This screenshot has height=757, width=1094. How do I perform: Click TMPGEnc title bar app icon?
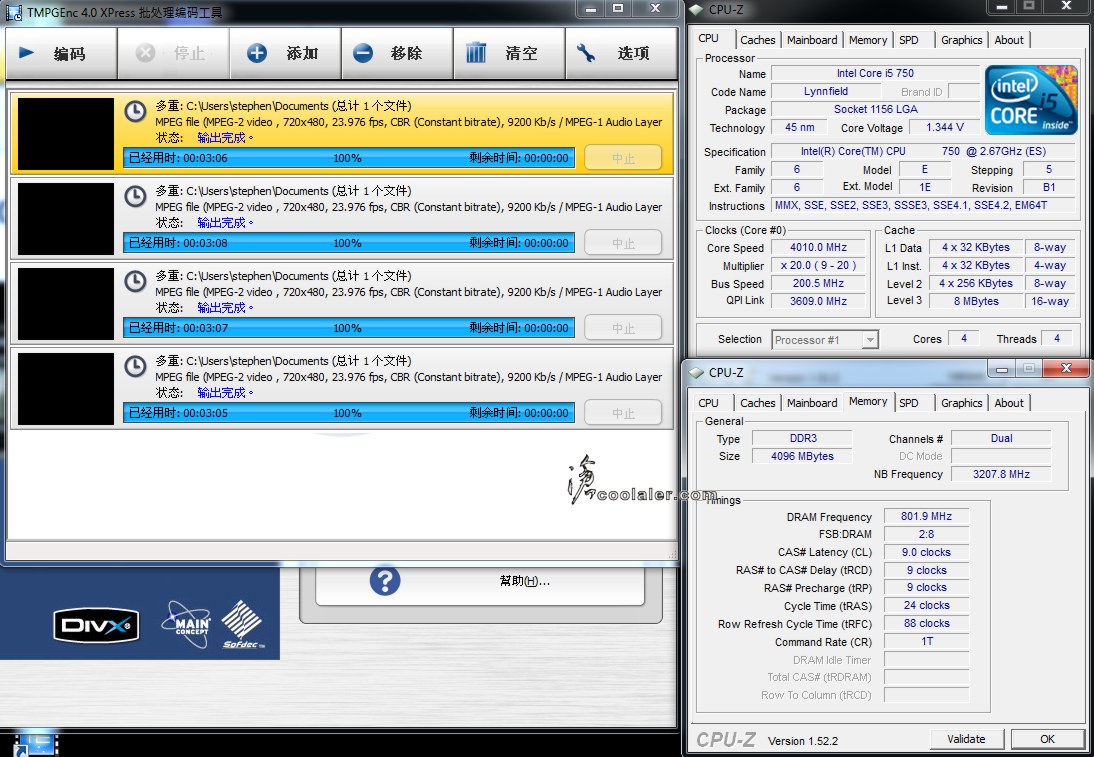tap(14, 12)
